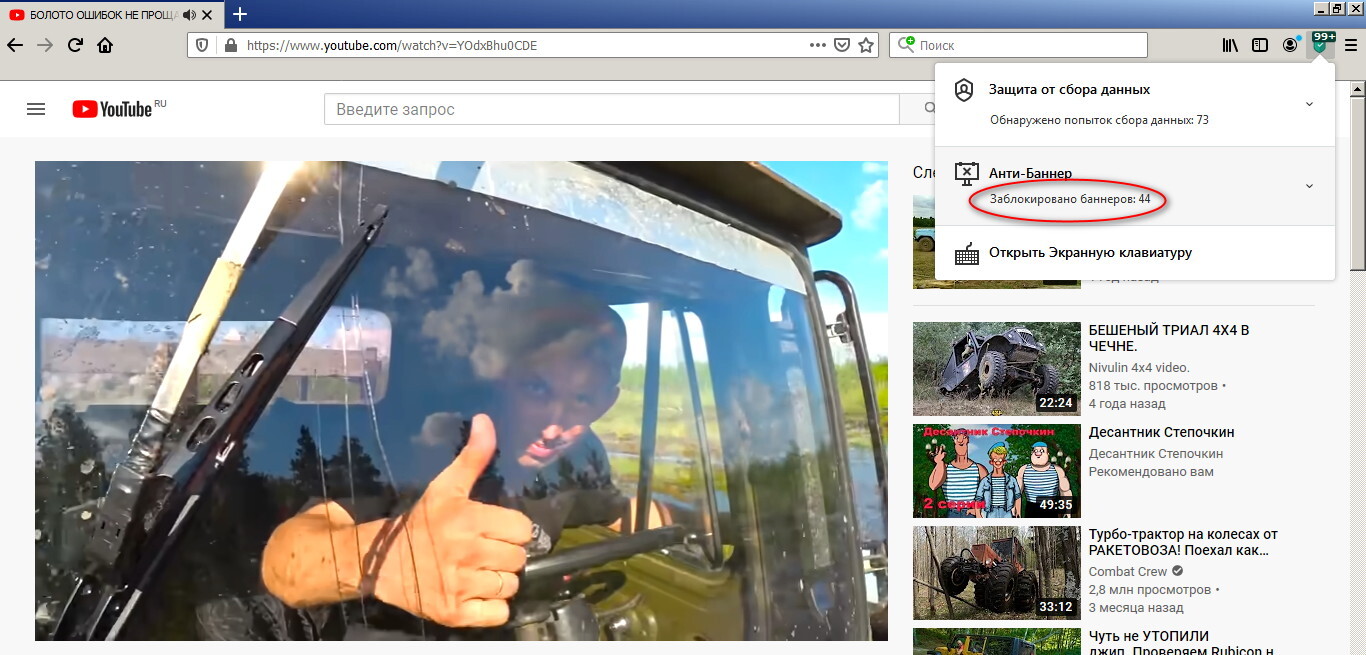Open Десантник Степочкин cartoon thumbnail

click(x=997, y=471)
